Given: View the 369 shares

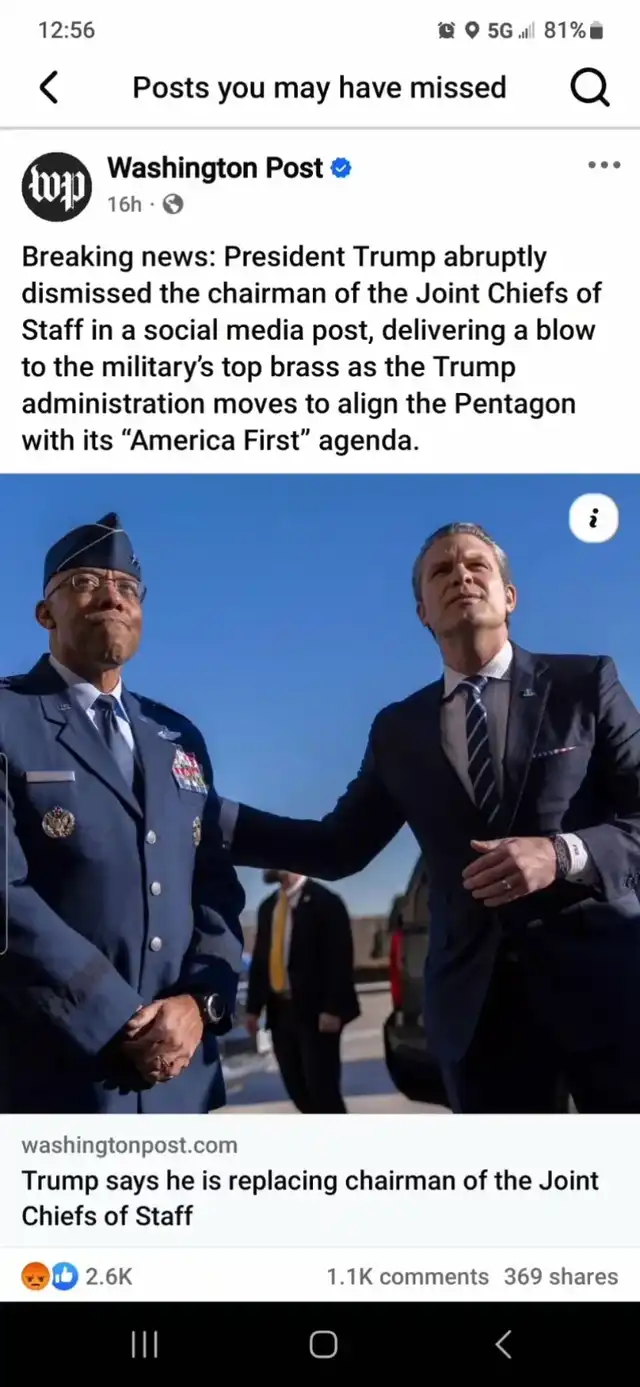Looking at the screenshot, I should click(x=561, y=1276).
